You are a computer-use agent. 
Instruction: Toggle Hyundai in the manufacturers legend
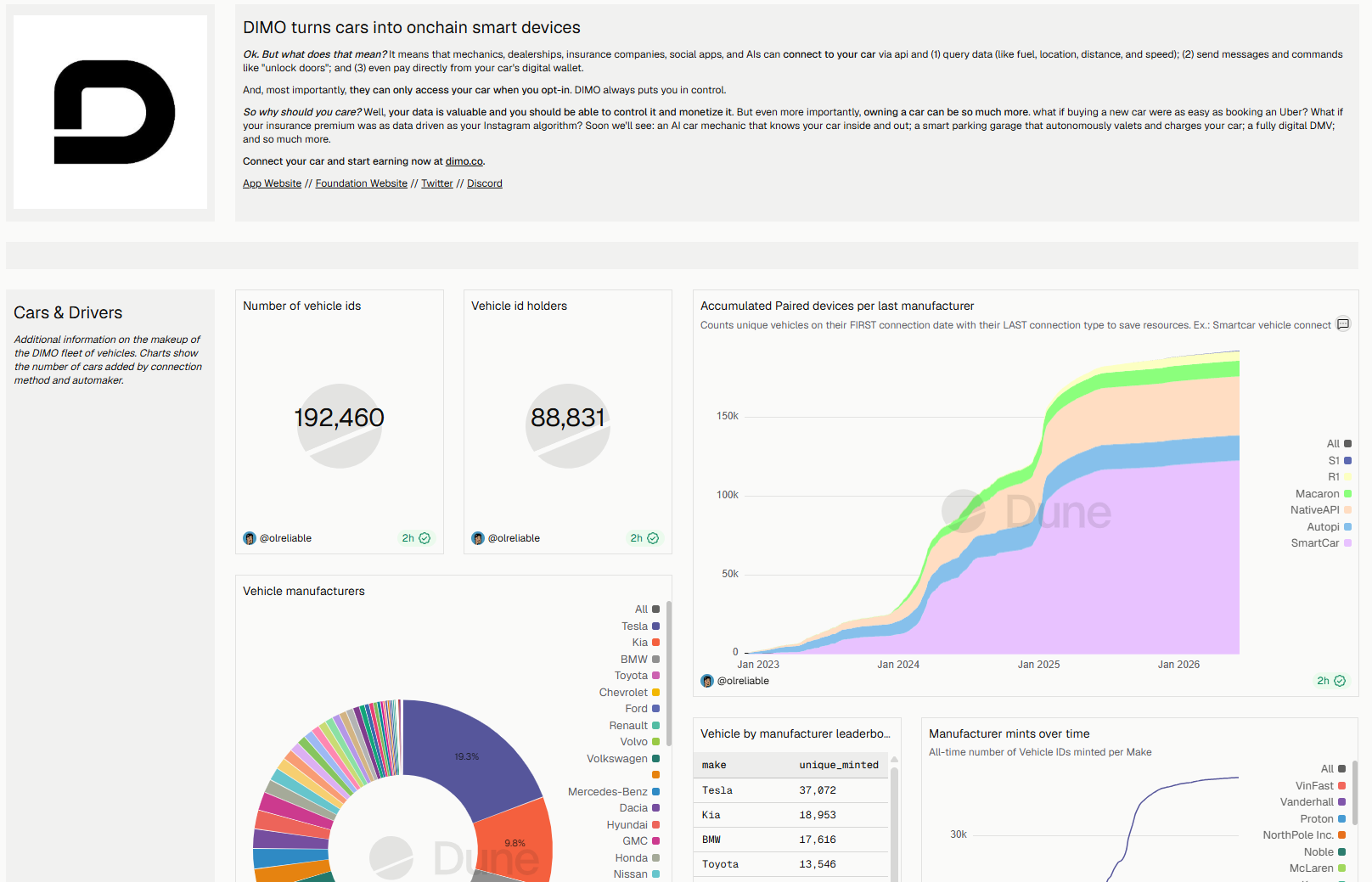(x=633, y=825)
